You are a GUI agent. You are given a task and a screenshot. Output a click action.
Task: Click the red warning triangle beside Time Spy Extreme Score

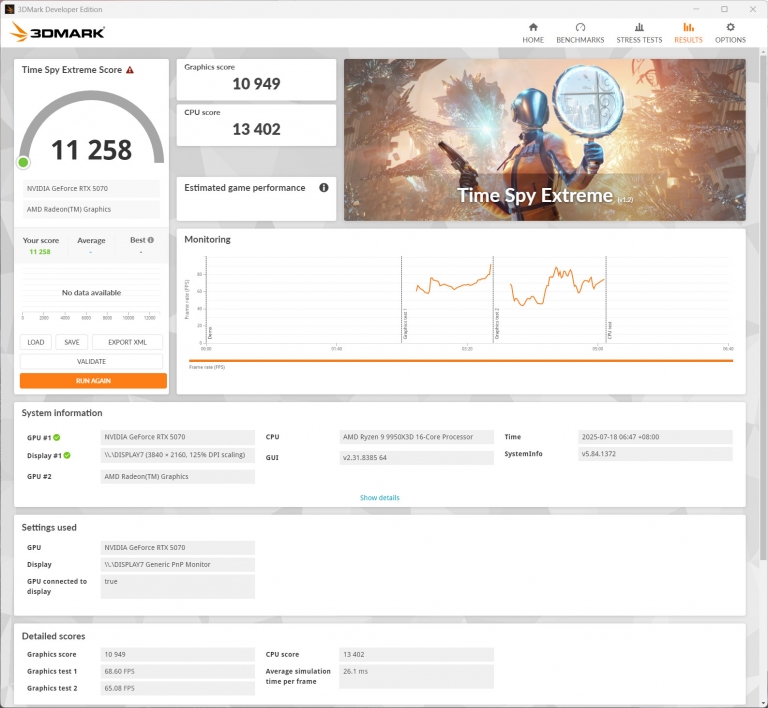click(130, 70)
